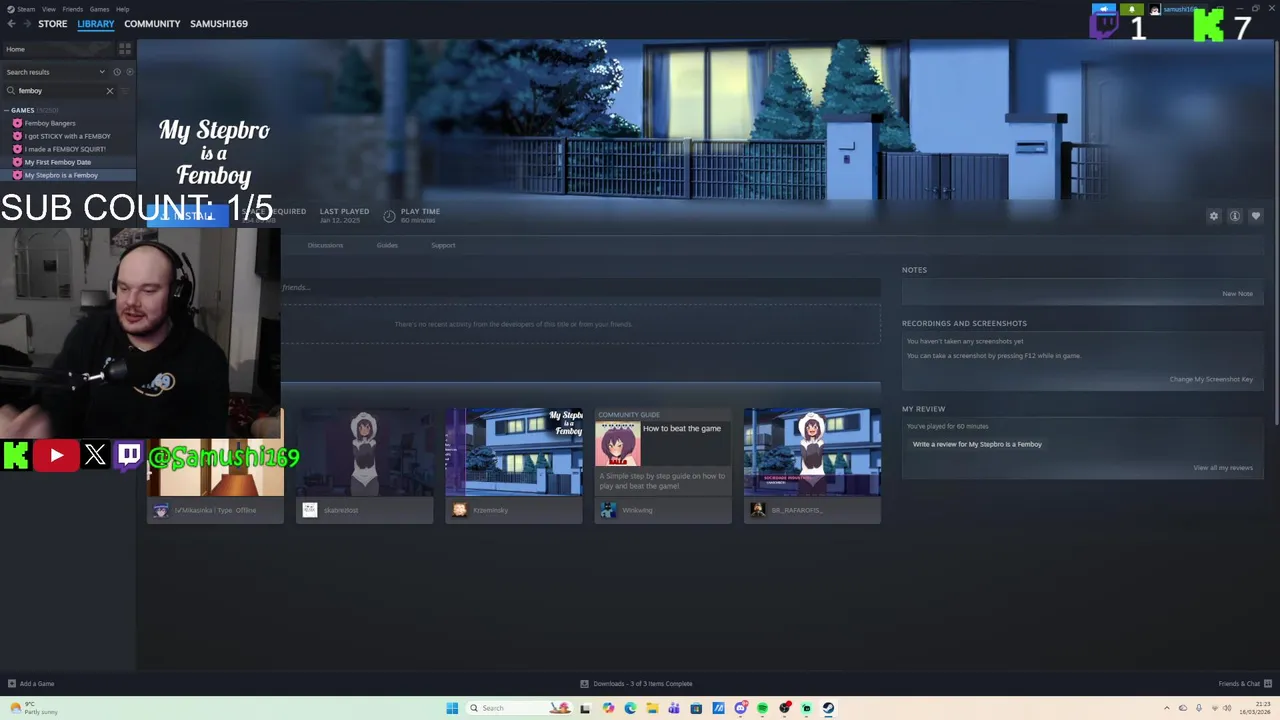Select My Stepbro is a Femboy
This screenshot has height=720, width=1280.
point(61,175)
